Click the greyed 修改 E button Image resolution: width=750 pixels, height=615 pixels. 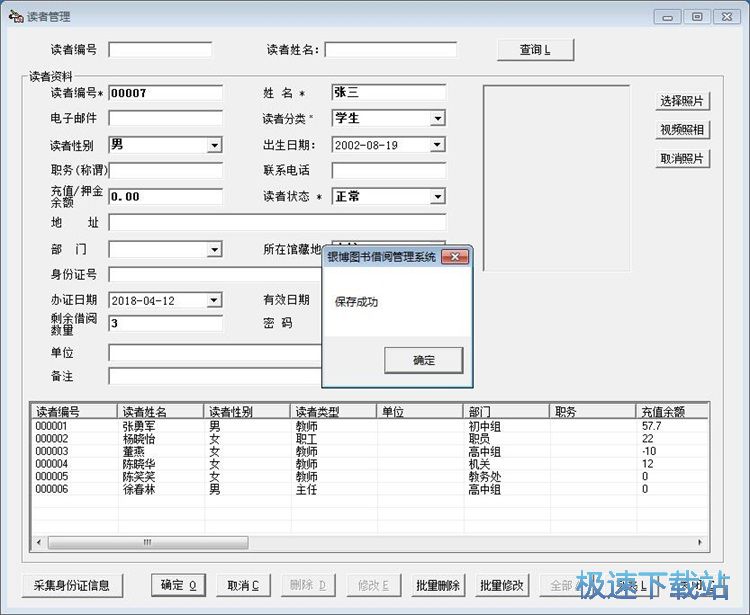[x=373, y=585]
